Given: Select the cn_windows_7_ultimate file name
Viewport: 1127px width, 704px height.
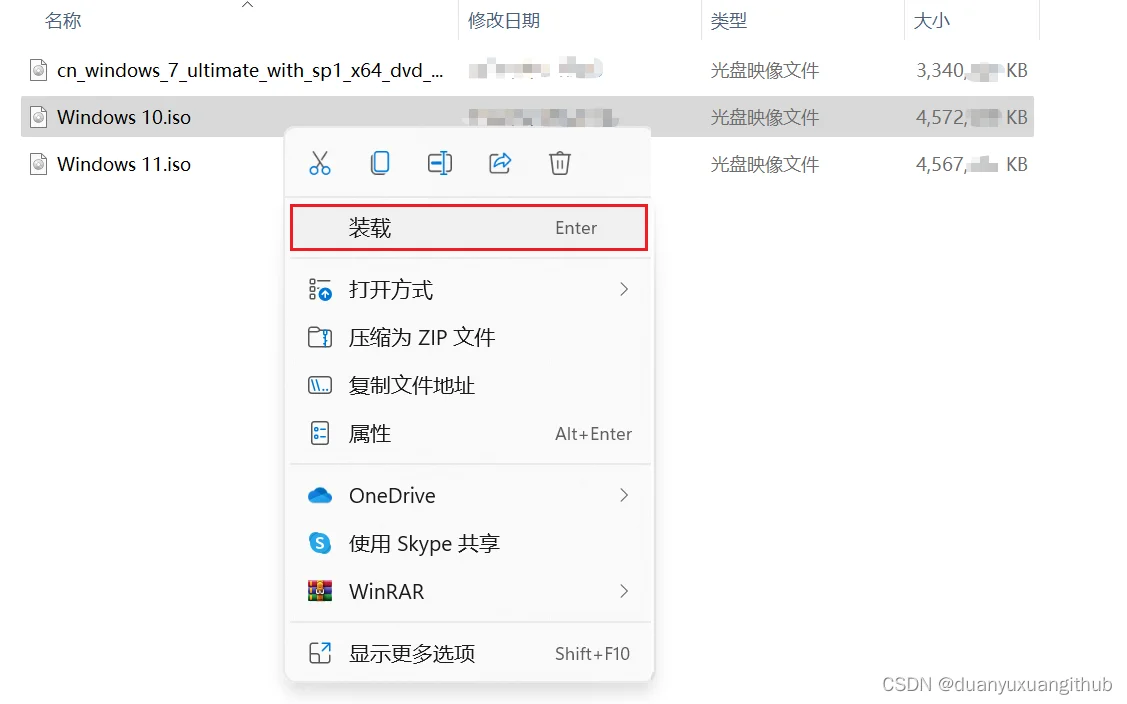Looking at the screenshot, I should [250, 70].
